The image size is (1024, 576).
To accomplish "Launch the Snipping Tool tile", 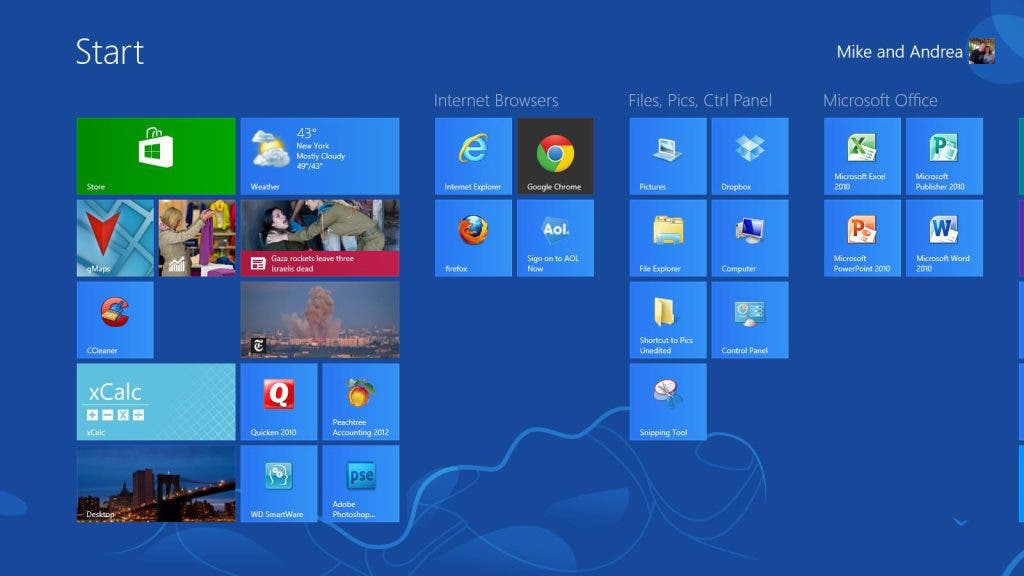I will 668,402.
